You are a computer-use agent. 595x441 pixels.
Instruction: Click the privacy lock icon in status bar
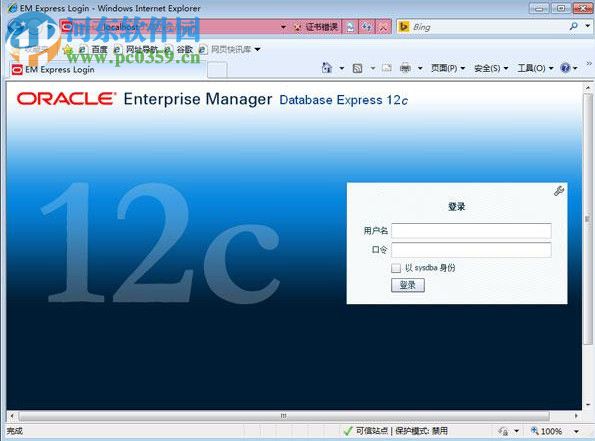[504, 431]
